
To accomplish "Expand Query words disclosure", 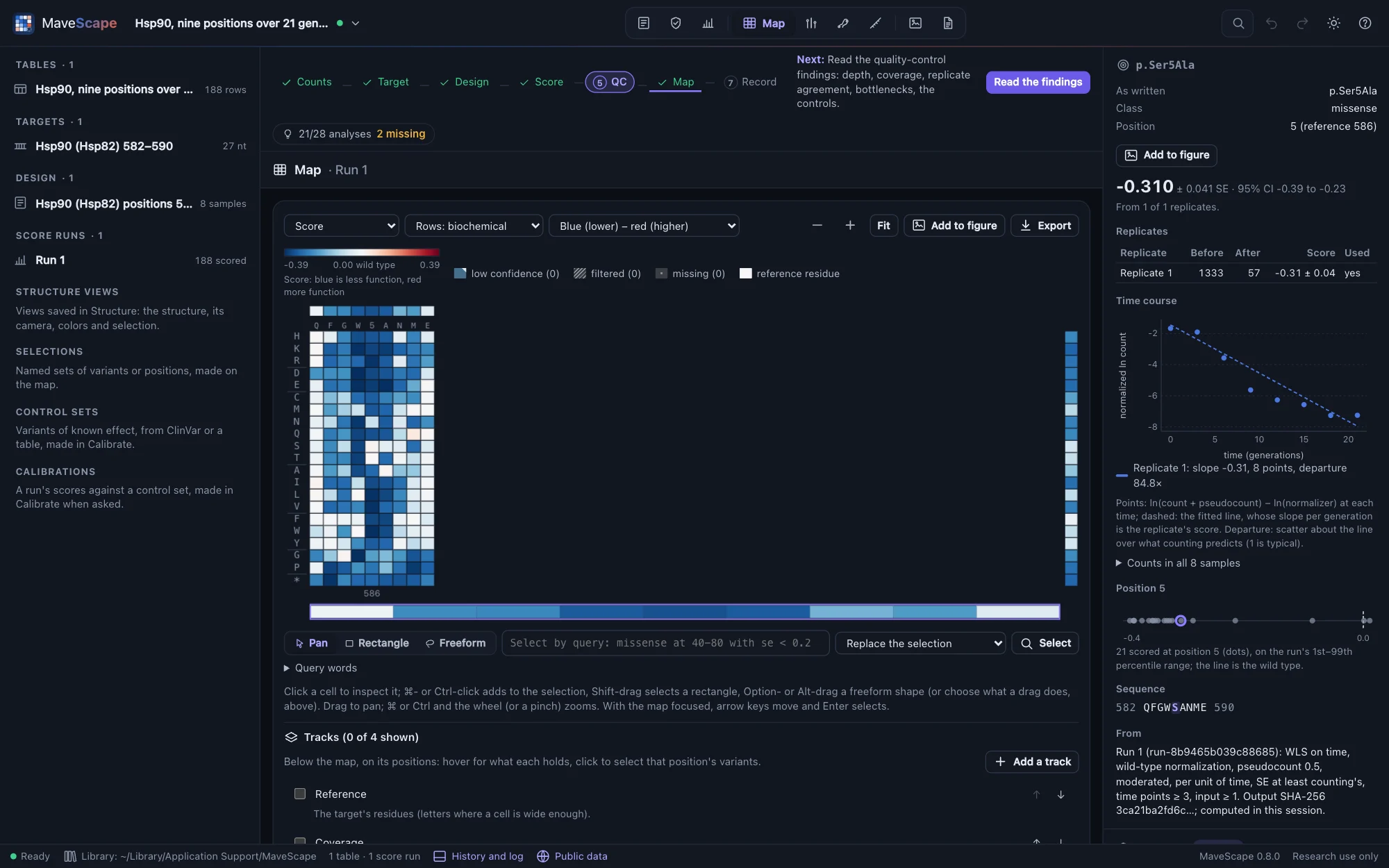I will pyautogui.click(x=320, y=668).
